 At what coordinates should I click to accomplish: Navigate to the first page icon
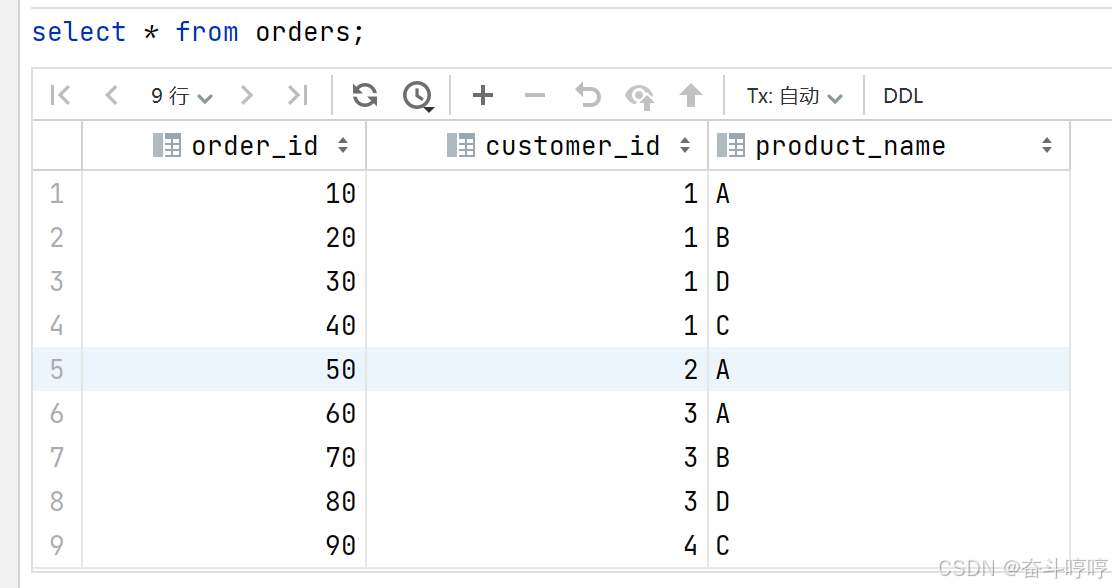tap(59, 95)
